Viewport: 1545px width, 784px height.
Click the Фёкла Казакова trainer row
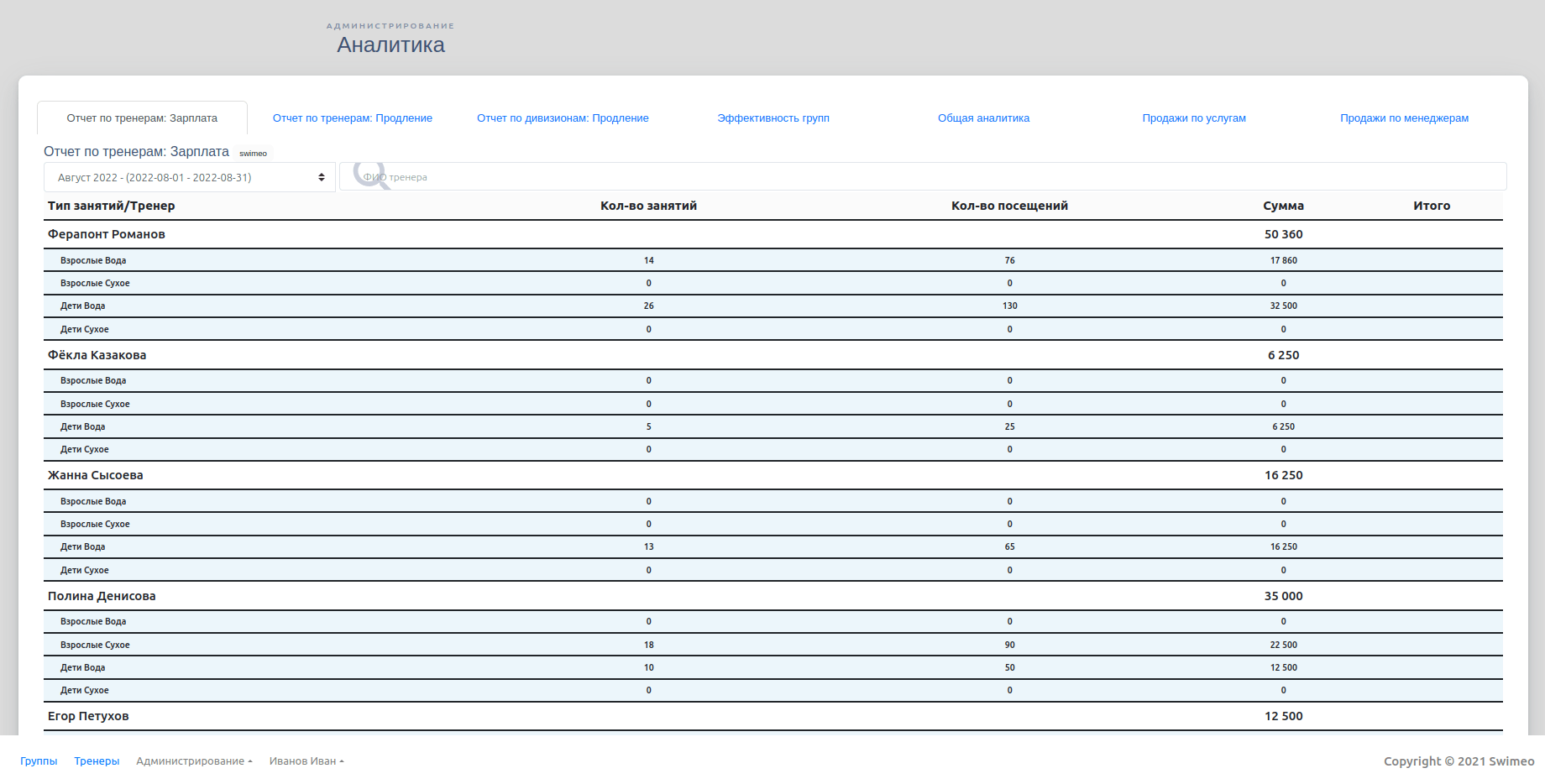(x=97, y=355)
